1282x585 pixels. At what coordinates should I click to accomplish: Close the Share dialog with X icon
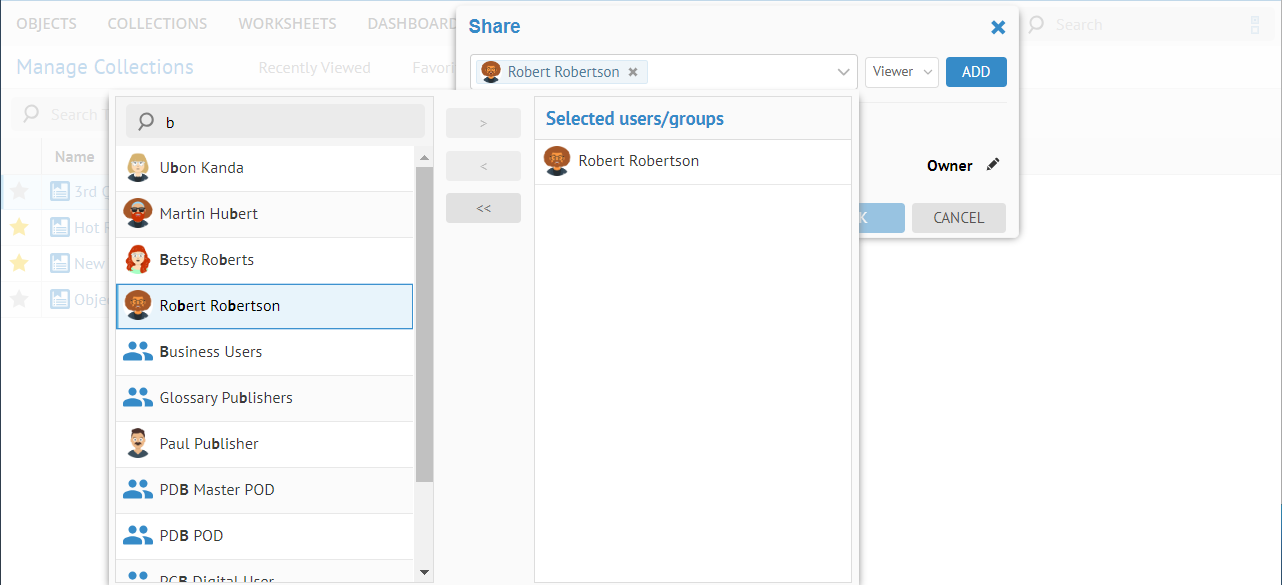pos(997,27)
